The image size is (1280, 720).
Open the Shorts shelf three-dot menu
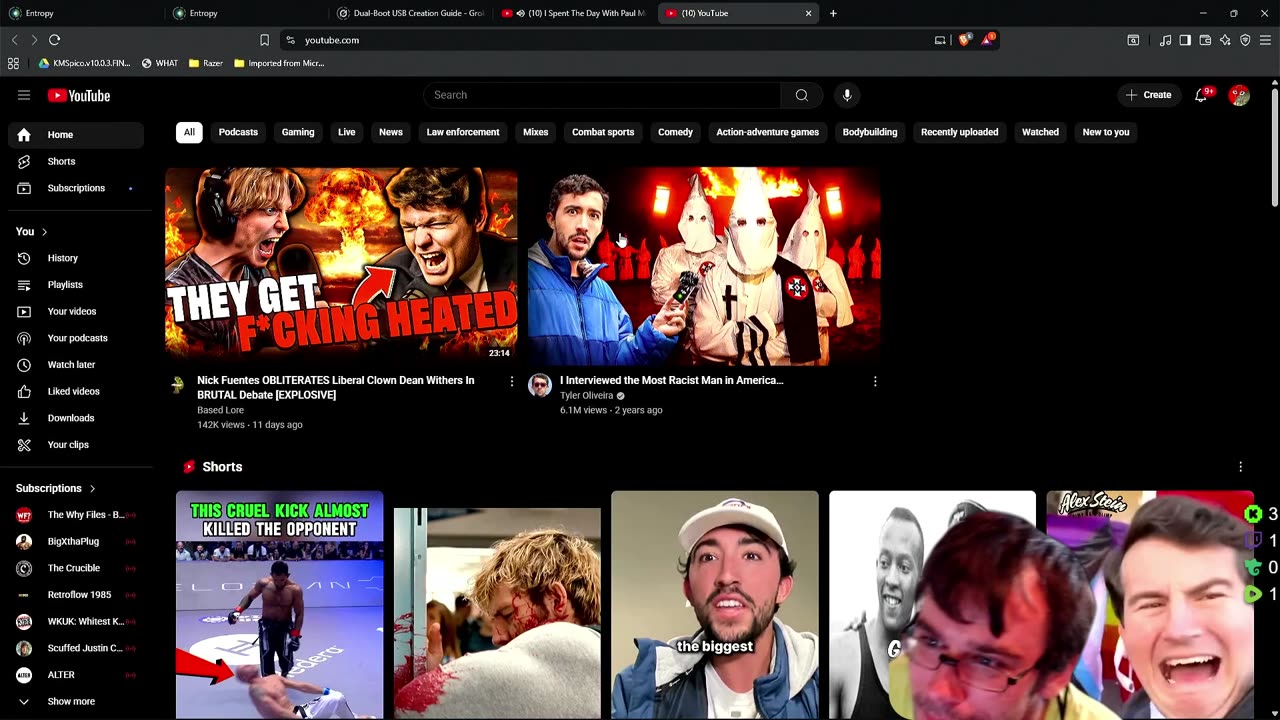click(x=1240, y=467)
